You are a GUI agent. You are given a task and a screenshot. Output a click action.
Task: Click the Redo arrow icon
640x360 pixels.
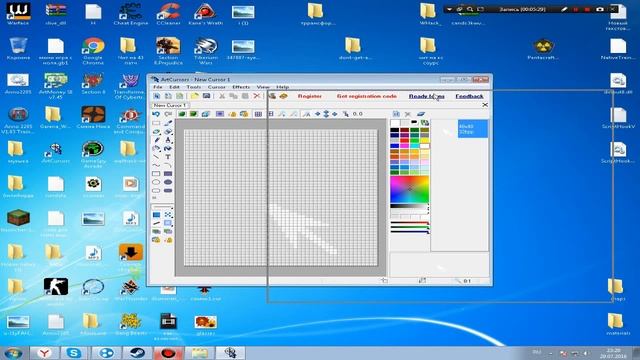pos(168,114)
